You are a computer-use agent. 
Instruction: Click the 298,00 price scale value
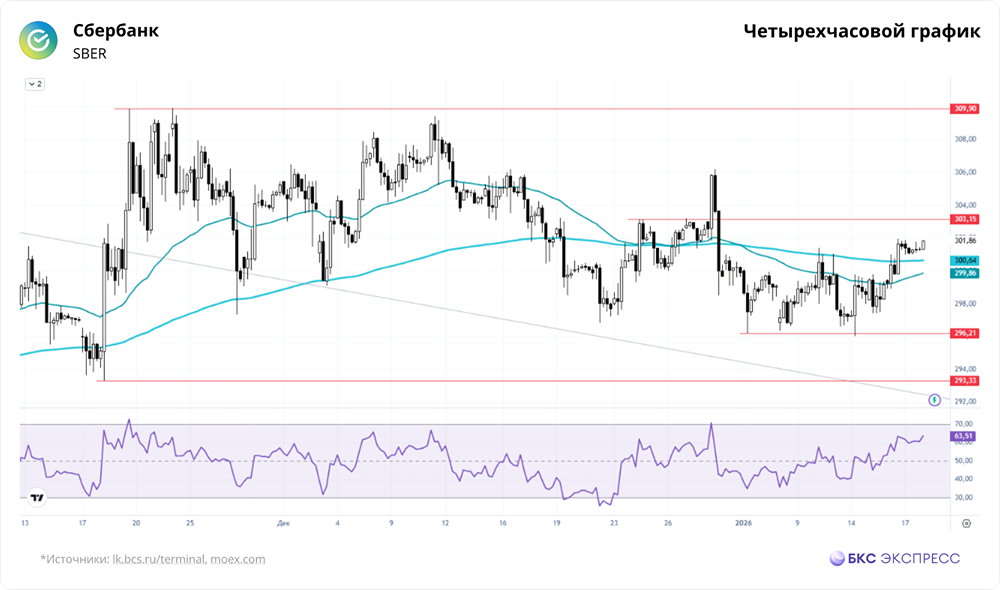(x=965, y=304)
